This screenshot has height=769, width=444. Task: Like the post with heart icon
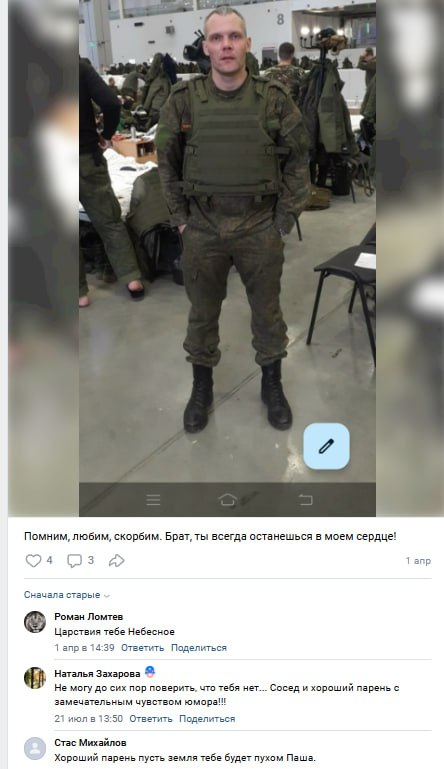tap(33, 561)
